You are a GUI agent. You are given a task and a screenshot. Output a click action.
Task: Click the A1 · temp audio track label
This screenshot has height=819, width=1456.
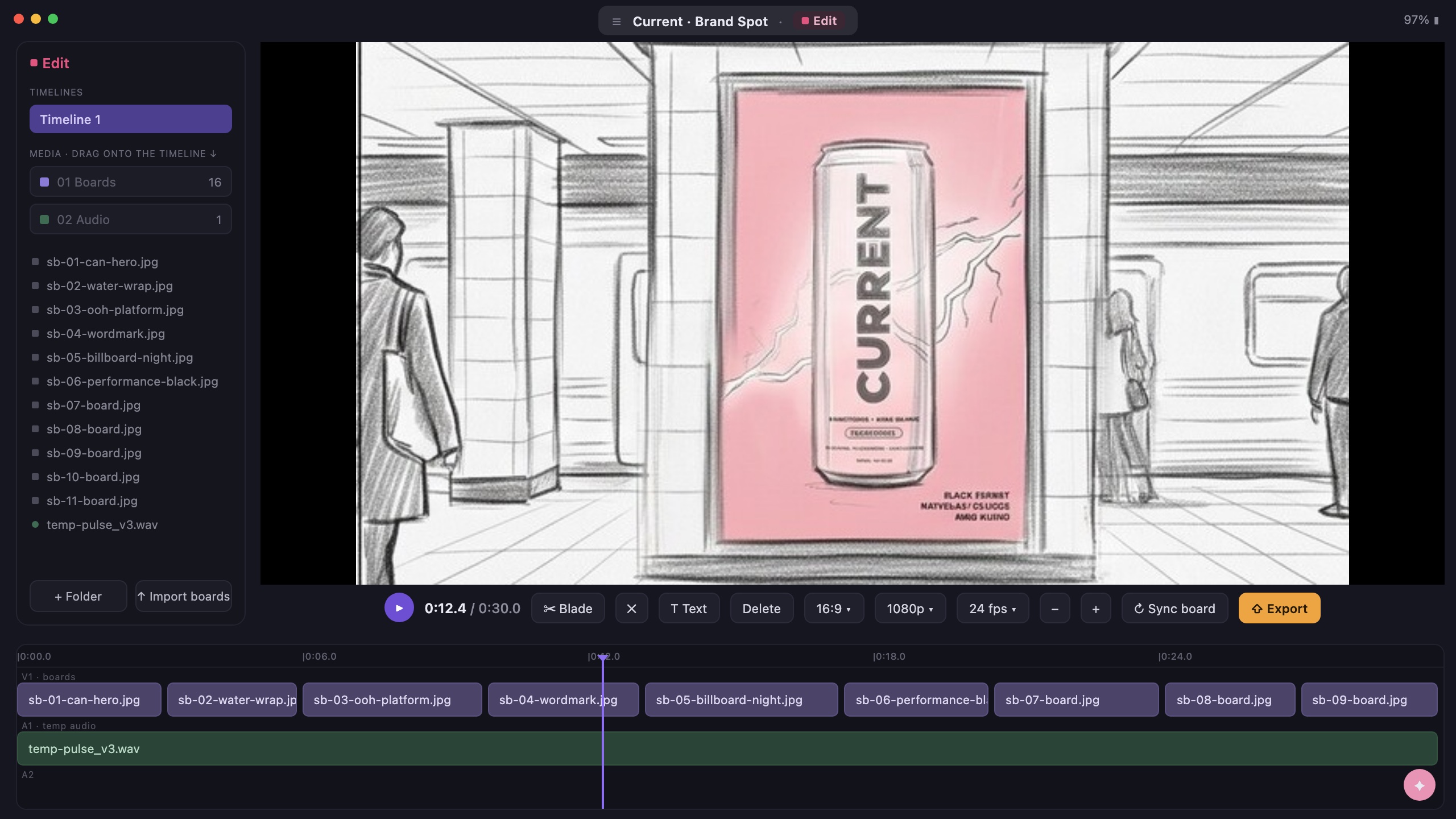click(59, 726)
